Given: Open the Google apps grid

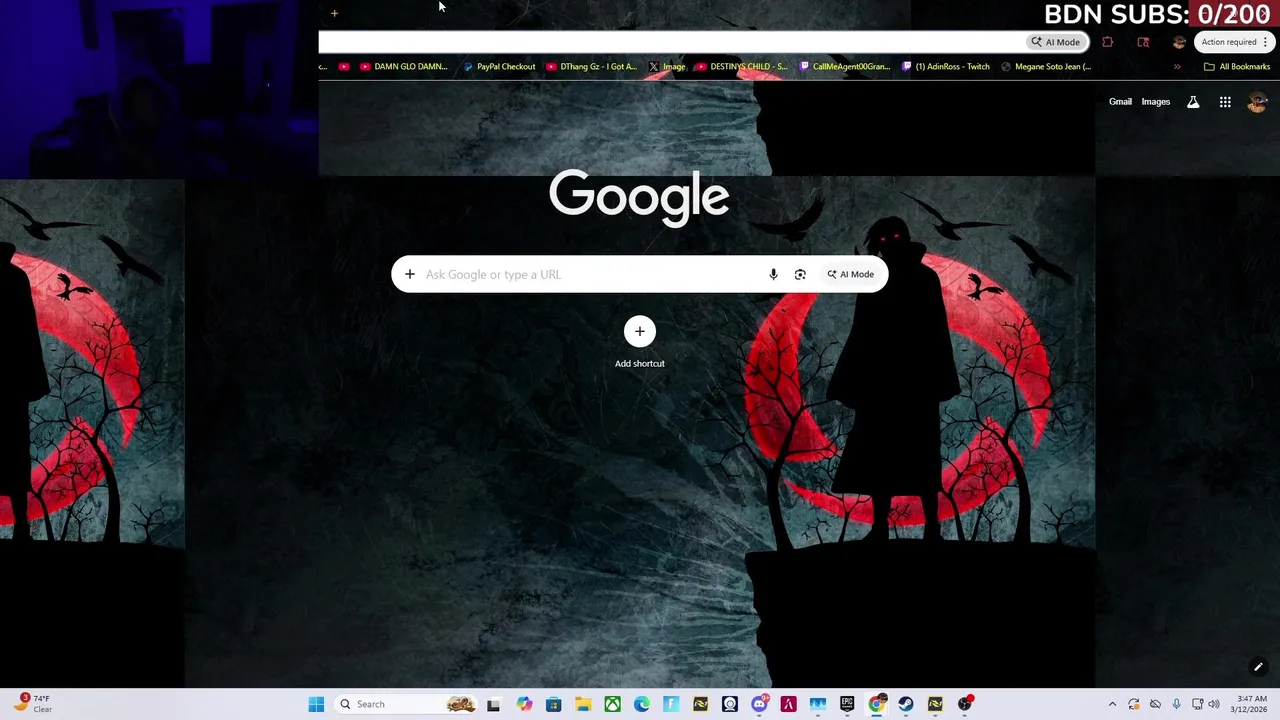Looking at the screenshot, I should coord(1225,102).
